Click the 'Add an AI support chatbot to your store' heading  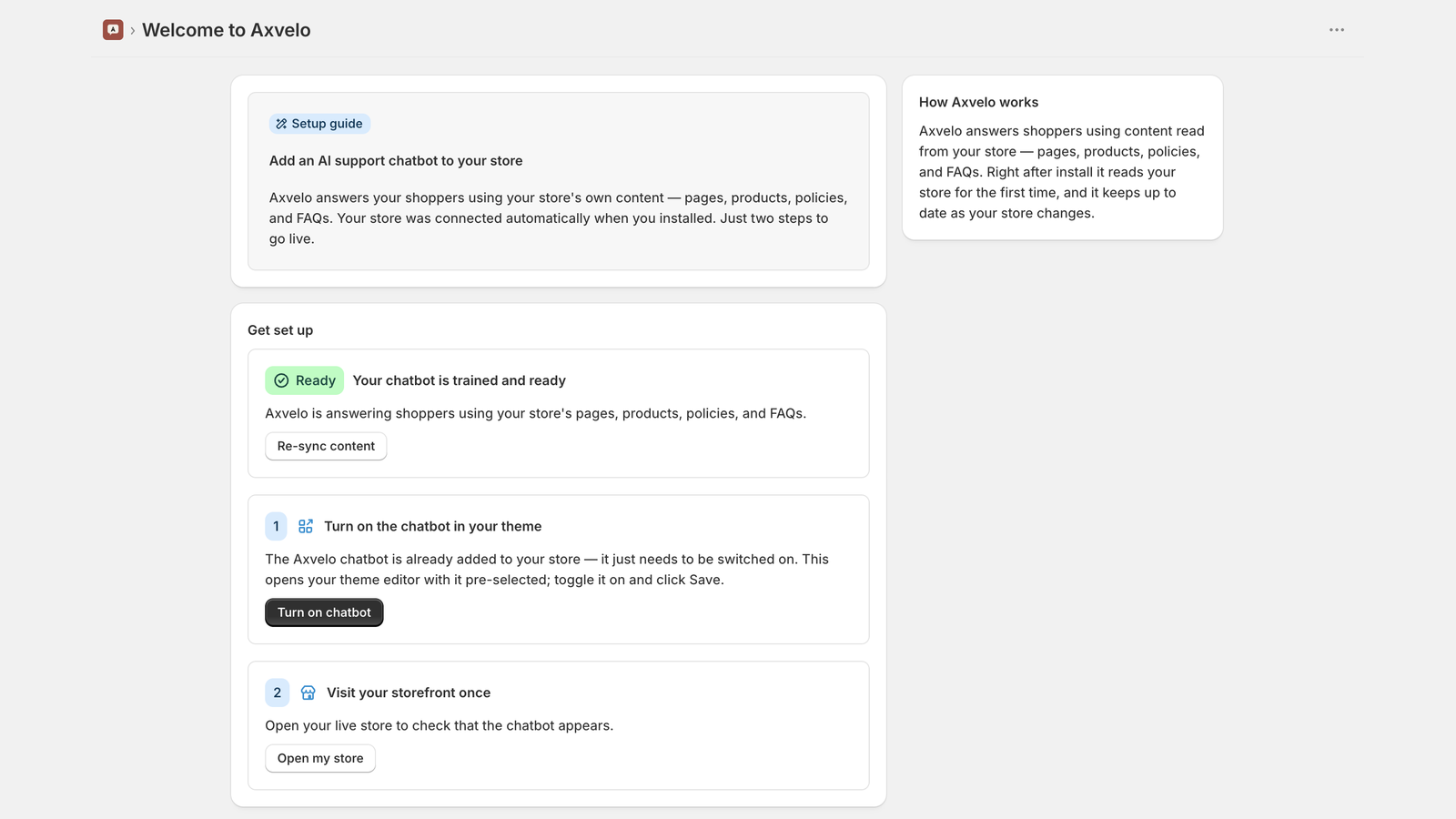click(396, 161)
